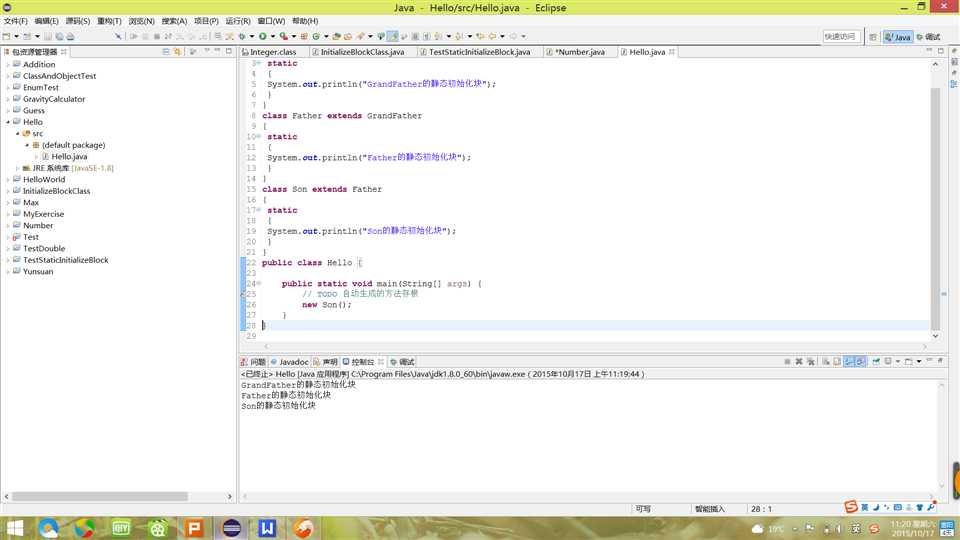Toggle the fold marker at line 10 static block
The width and height of the screenshot is (960, 540).
[x=259, y=137]
